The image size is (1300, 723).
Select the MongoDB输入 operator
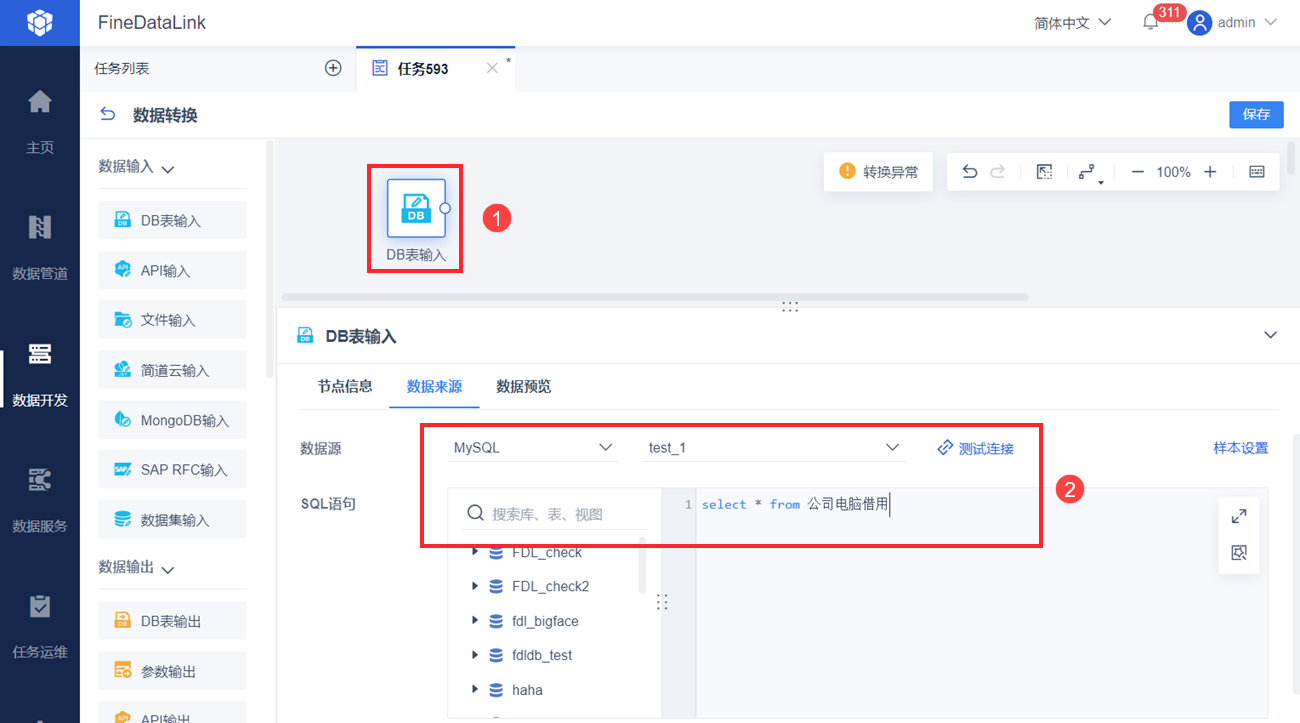coord(172,420)
